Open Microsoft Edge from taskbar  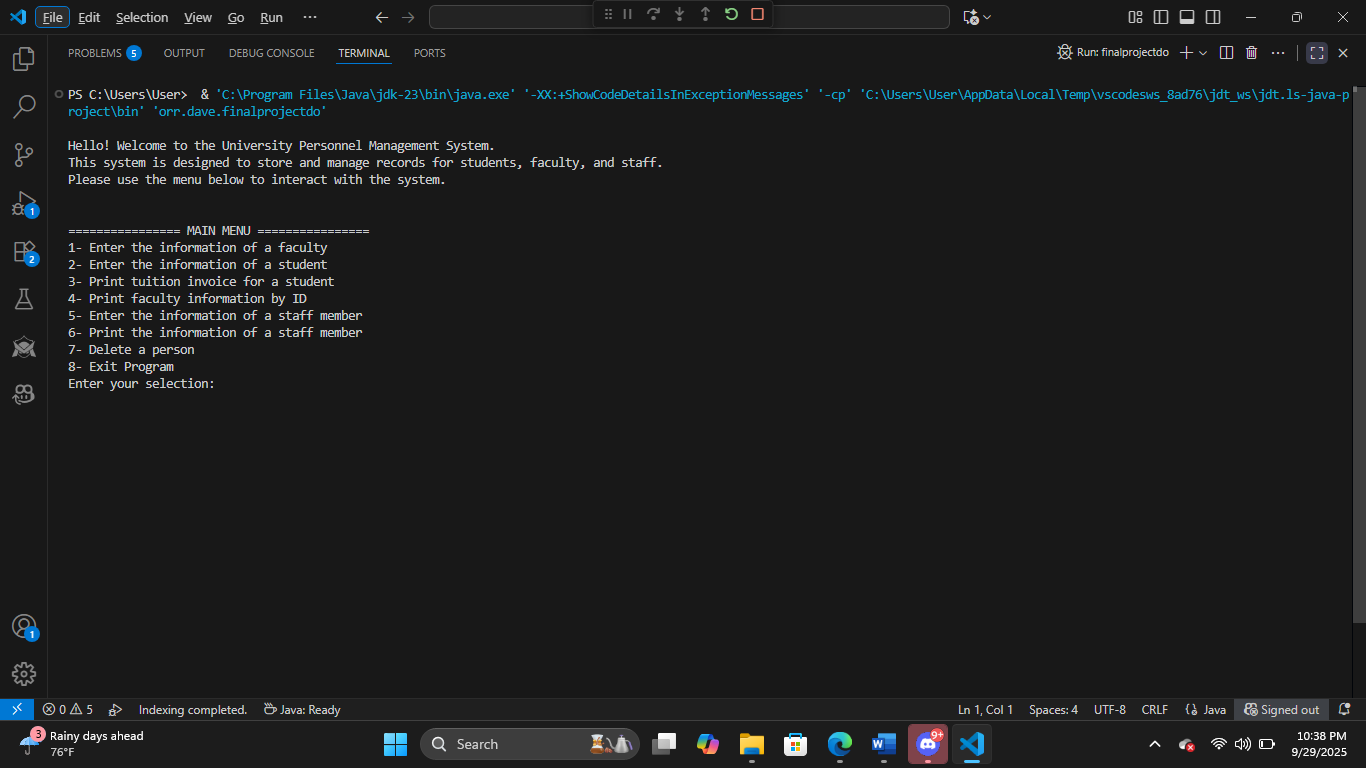[x=840, y=744]
